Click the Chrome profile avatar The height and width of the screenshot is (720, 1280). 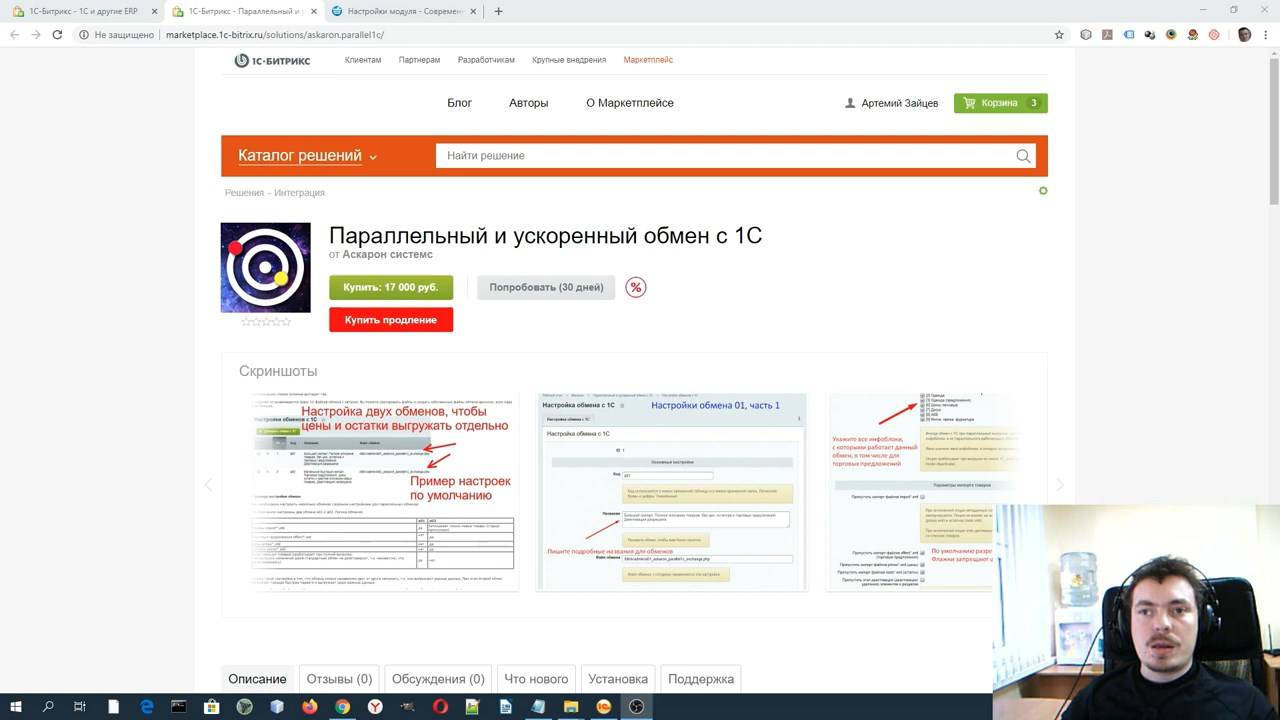[x=1244, y=34]
